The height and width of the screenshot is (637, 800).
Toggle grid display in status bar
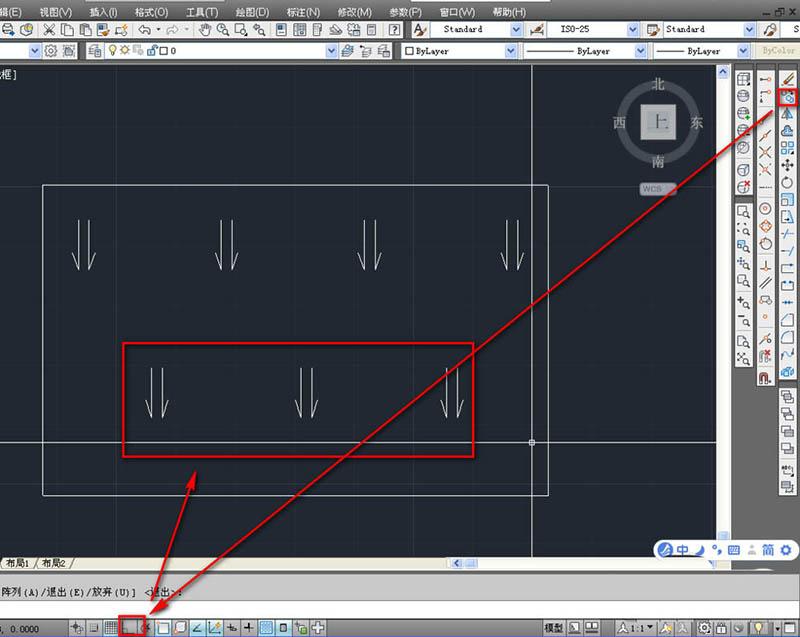(111, 627)
